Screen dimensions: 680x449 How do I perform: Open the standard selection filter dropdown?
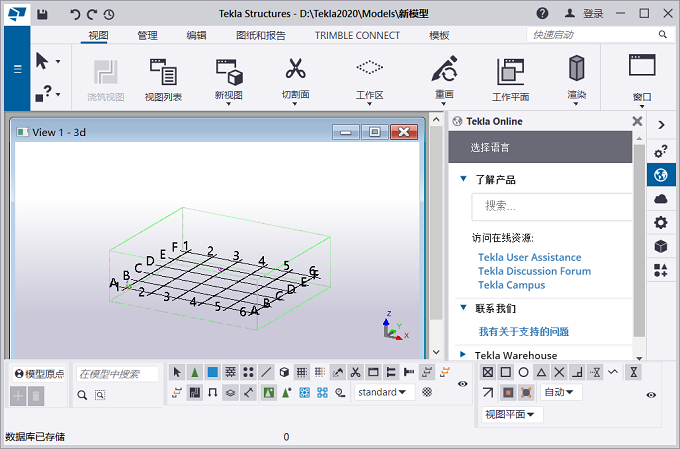384,392
